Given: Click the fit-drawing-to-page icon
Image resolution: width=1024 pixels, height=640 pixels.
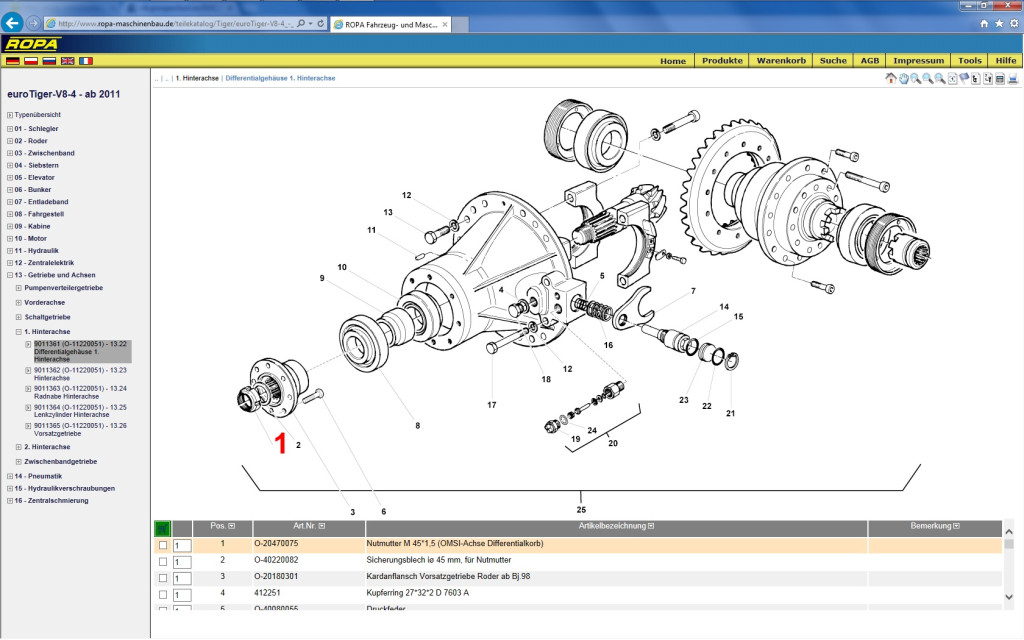Looking at the screenshot, I should (x=952, y=78).
